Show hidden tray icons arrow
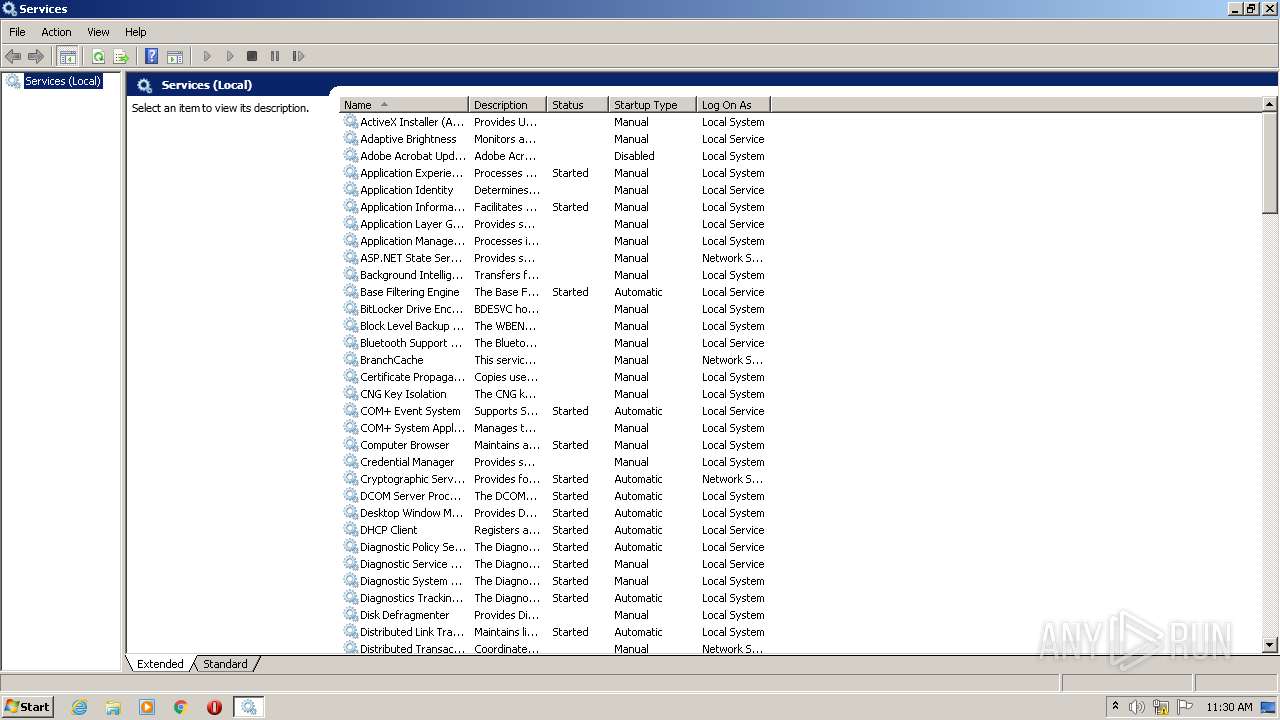 point(1115,707)
